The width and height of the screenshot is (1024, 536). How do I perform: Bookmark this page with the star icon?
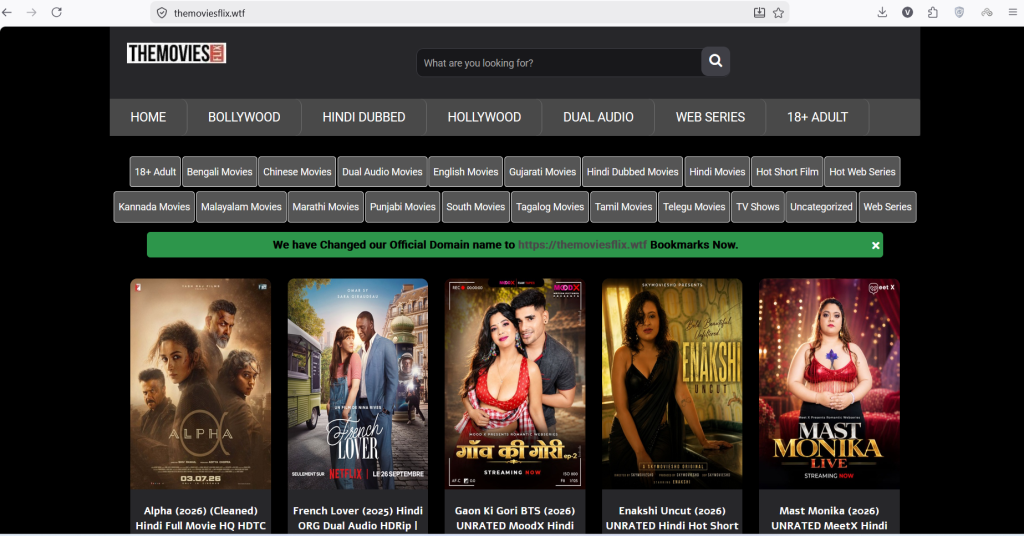point(778,12)
